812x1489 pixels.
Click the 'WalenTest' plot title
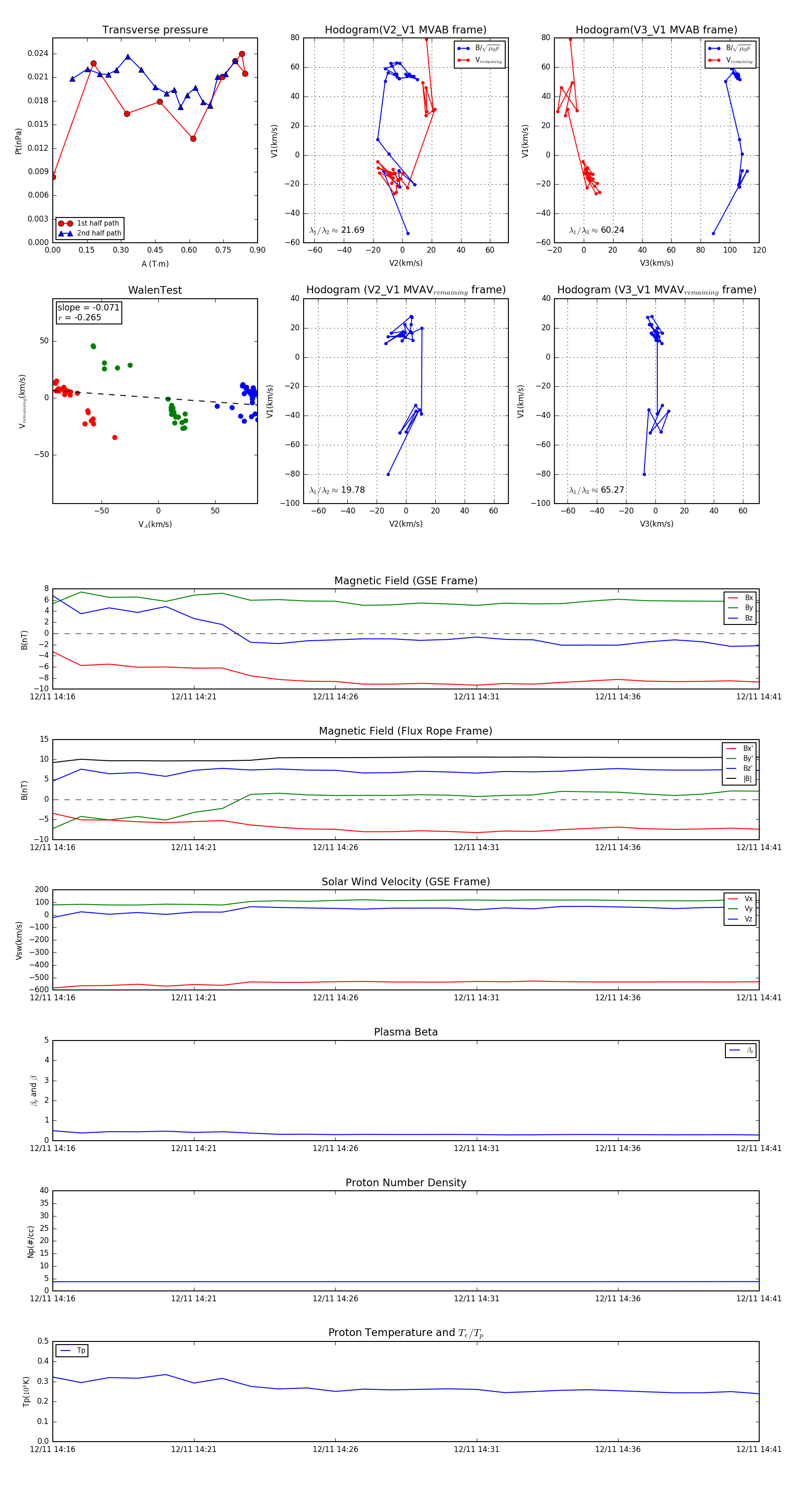(155, 290)
